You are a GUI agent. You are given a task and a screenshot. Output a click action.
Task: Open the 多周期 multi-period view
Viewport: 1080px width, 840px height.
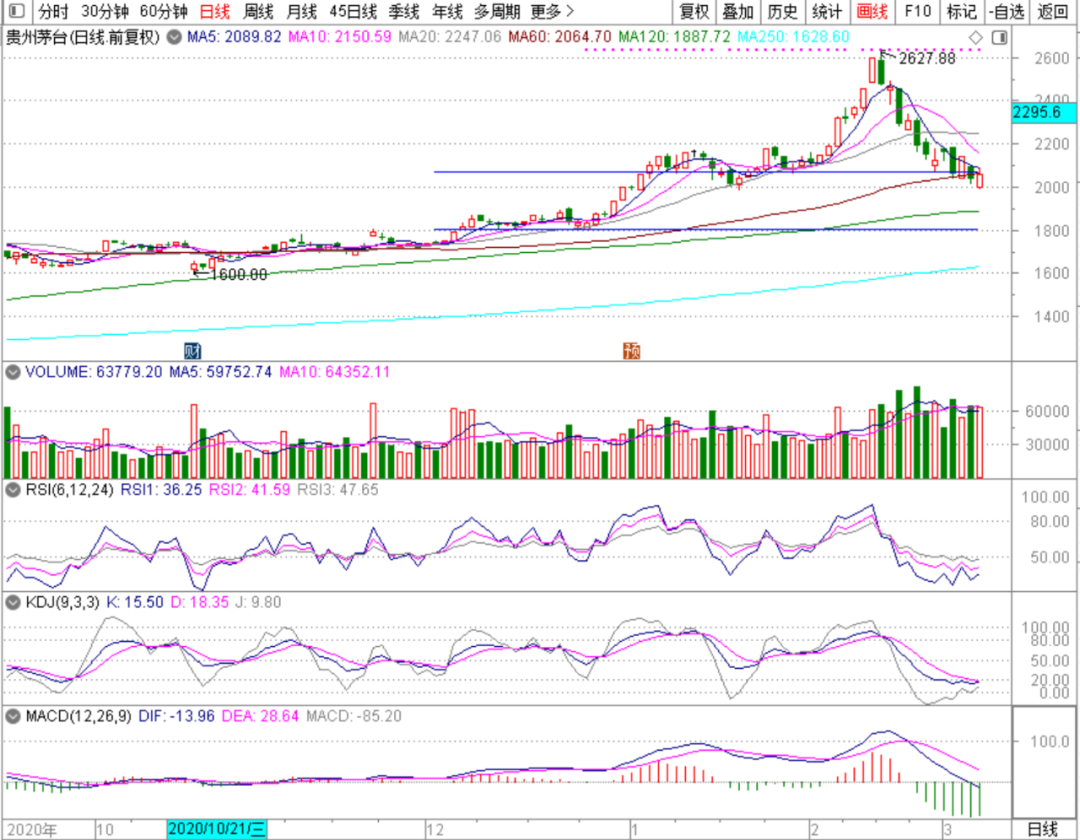point(497,12)
